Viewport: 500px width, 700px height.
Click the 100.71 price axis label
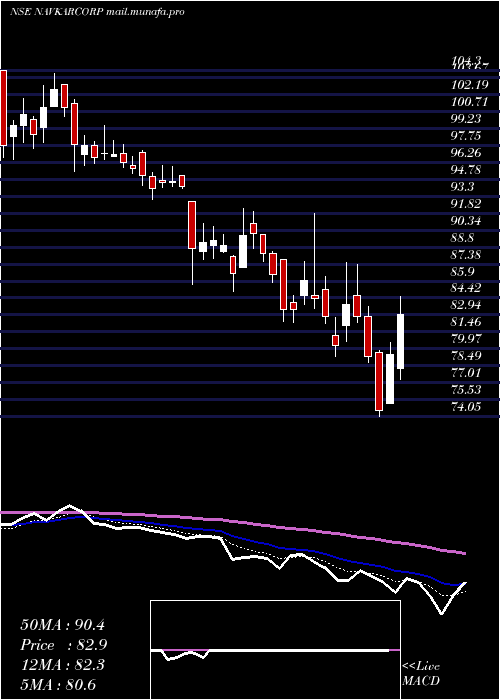(470, 102)
